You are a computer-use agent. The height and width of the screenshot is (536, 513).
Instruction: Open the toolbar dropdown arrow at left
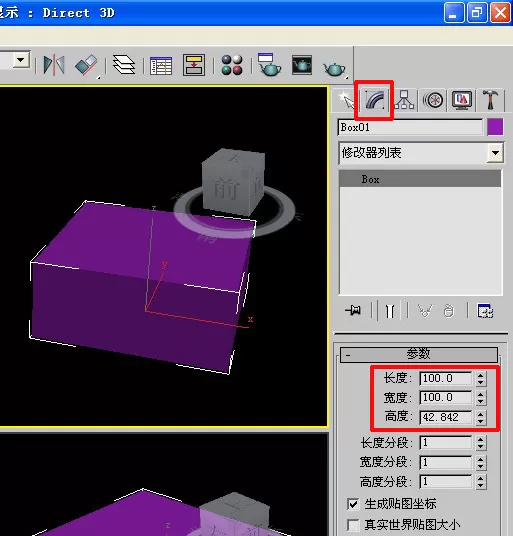click(x=21, y=60)
